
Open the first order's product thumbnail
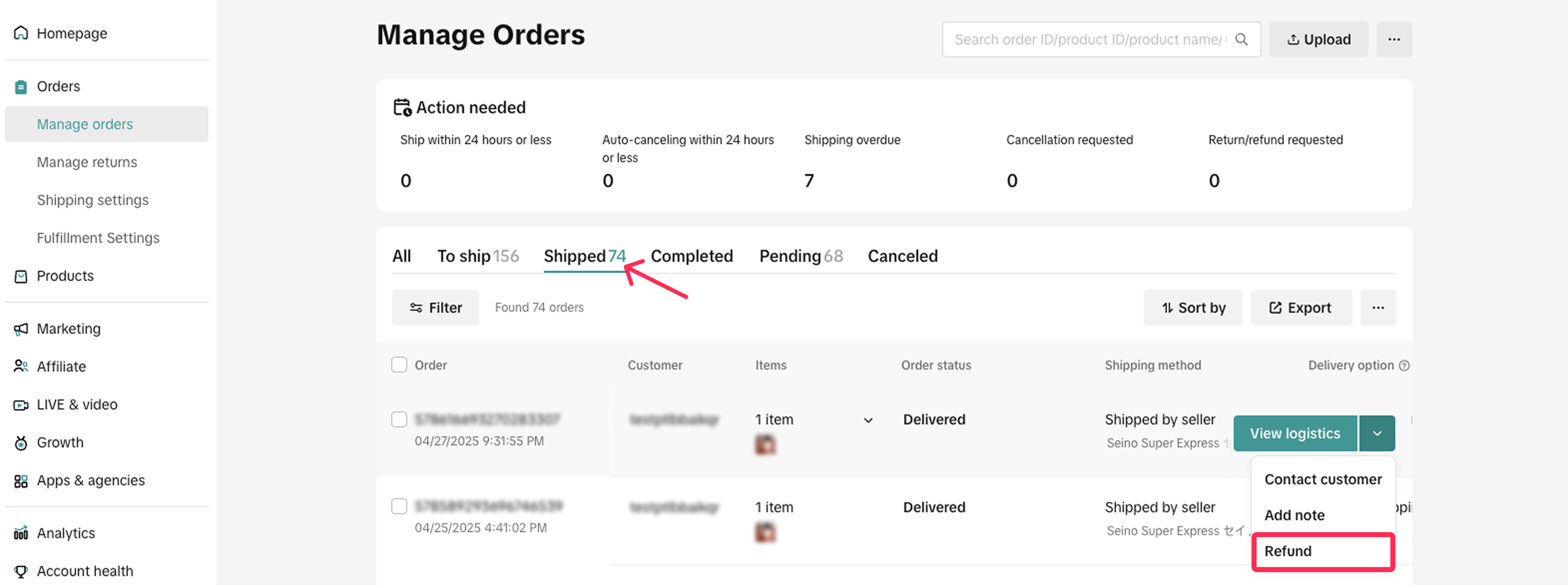[765, 444]
